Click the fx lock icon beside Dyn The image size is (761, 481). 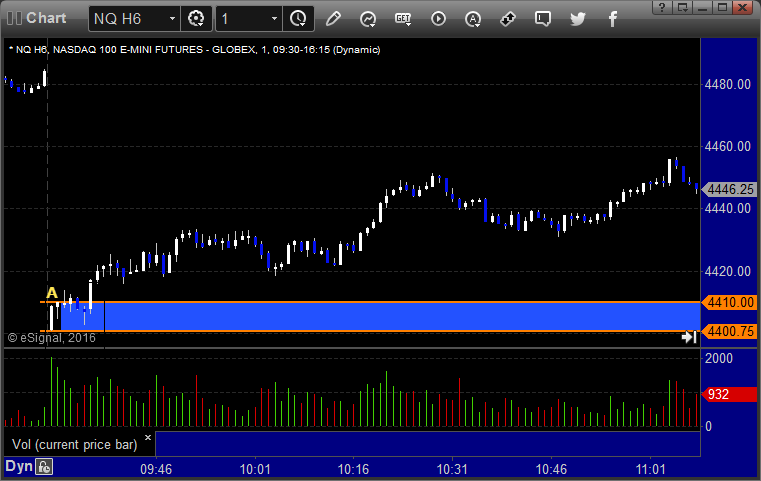click(44, 467)
